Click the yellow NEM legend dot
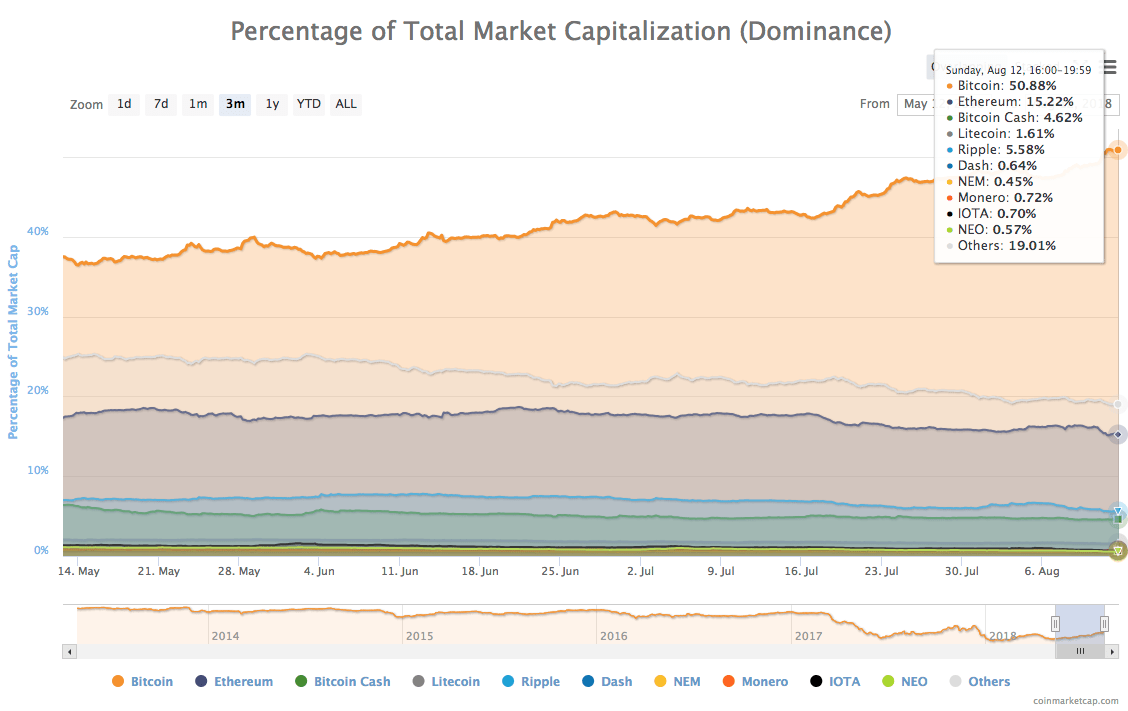Viewport: 1128px width, 711px height. [x=662, y=681]
